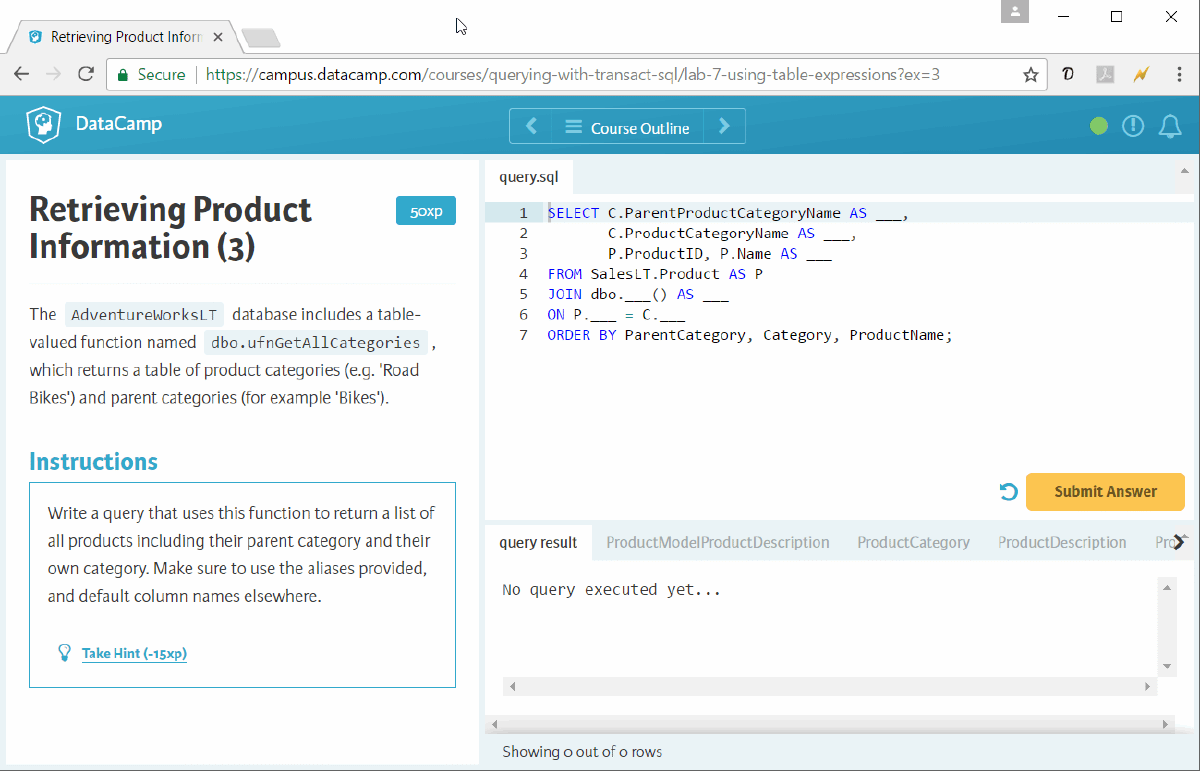Screen dimensions: 1200x771
Task: Click the lightbulb next to Take Hint
Action: (x=64, y=653)
